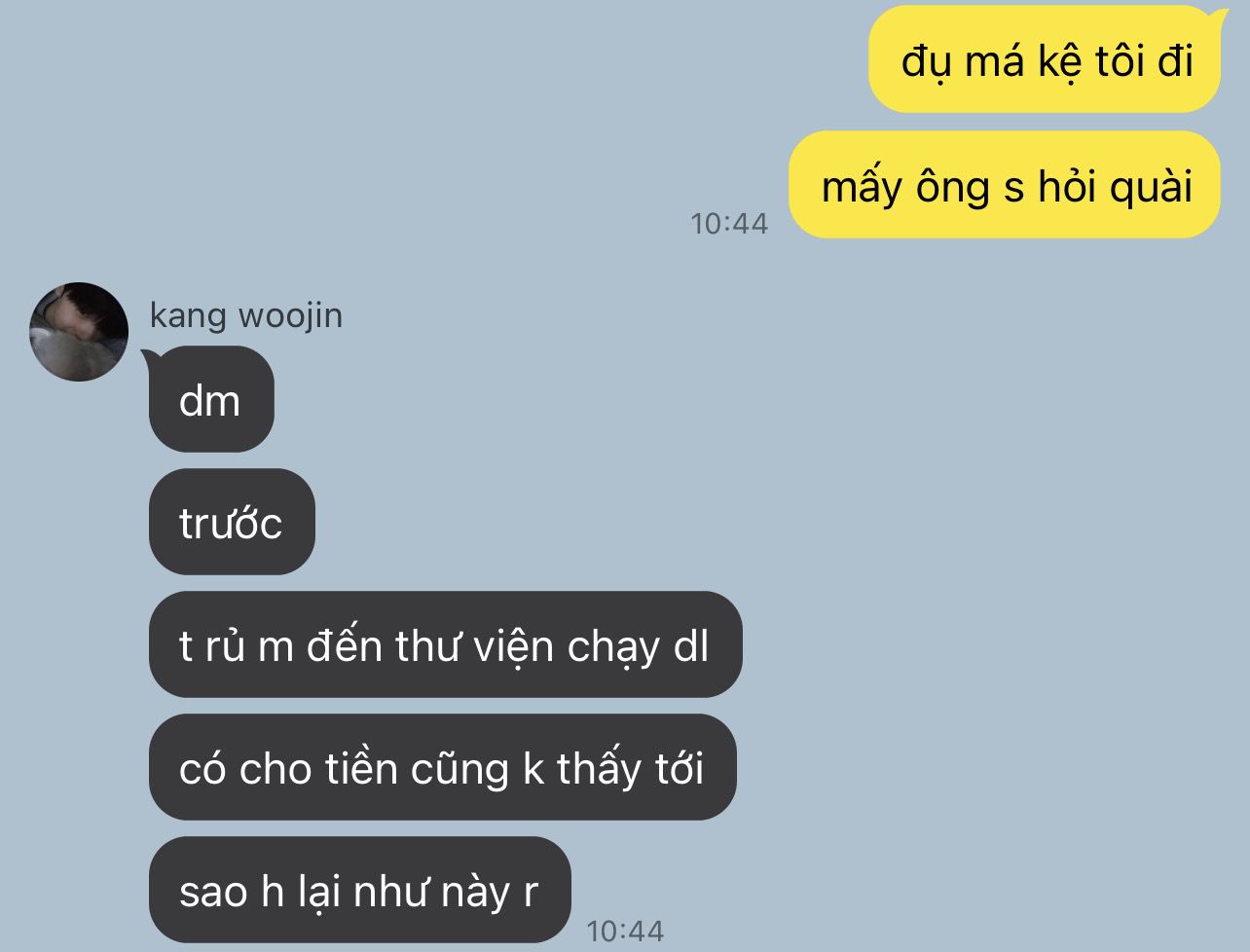1250x952 pixels.
Task: Tap the message "t rủ m đến thư viện chạy dl"
Action: 445,644
